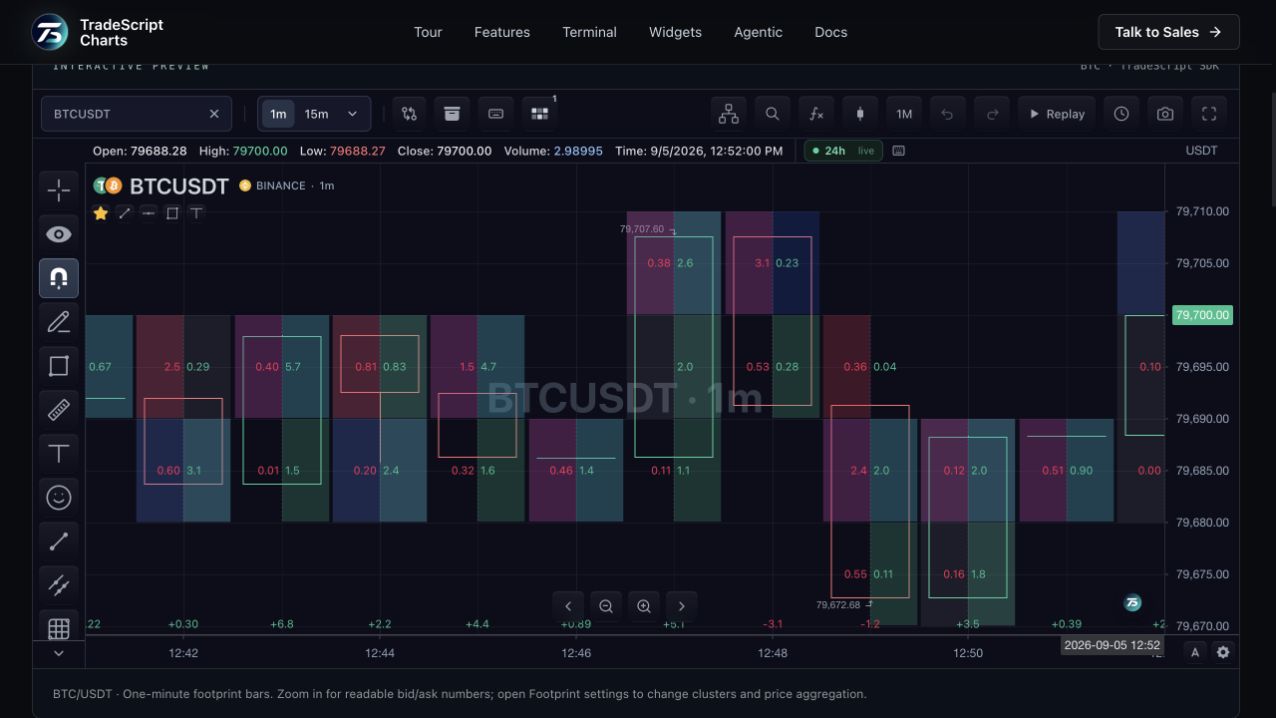
Task: Open the Docs menu item
Action: (831, 32)
